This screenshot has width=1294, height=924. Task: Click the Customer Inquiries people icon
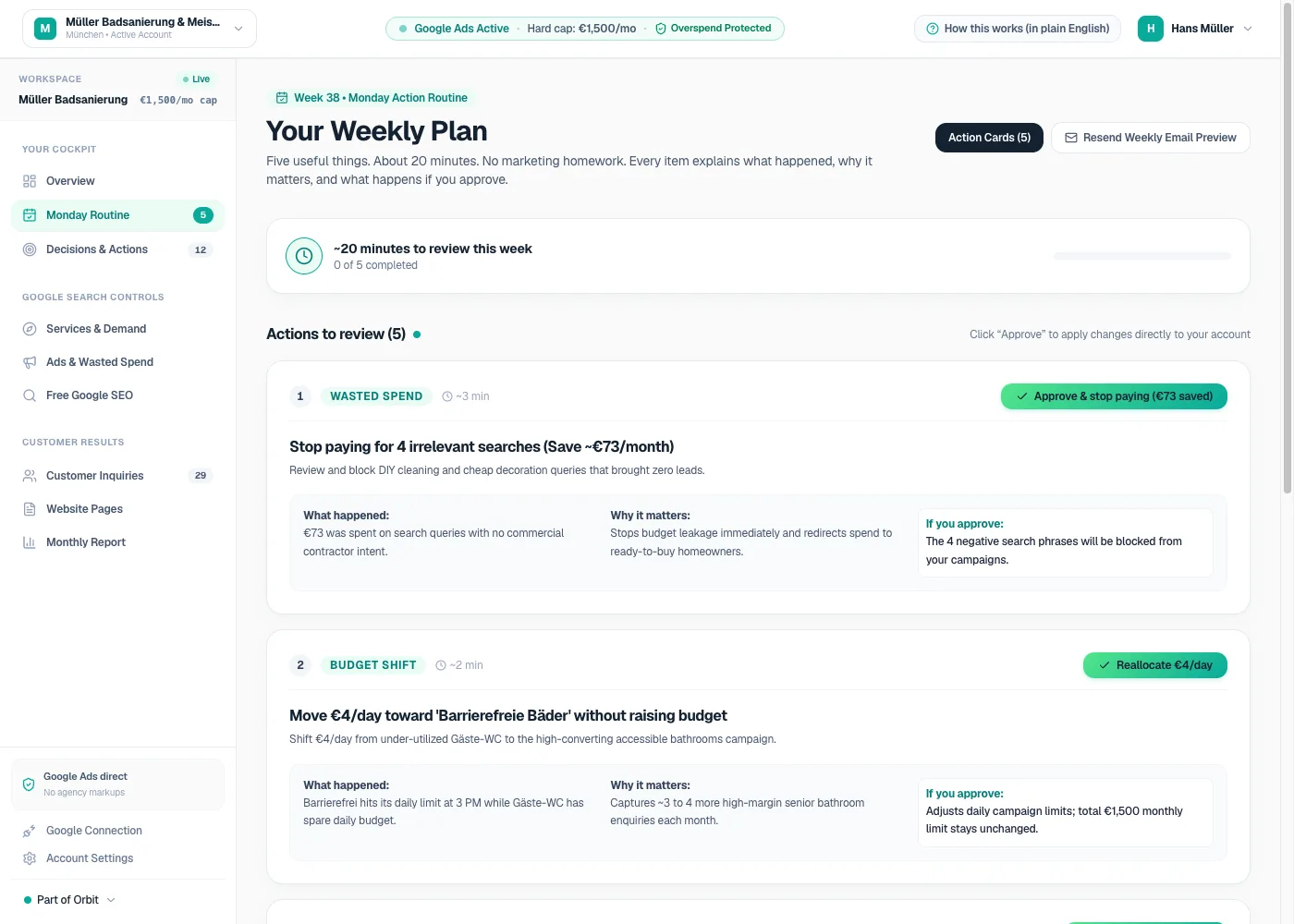(30, 476)
